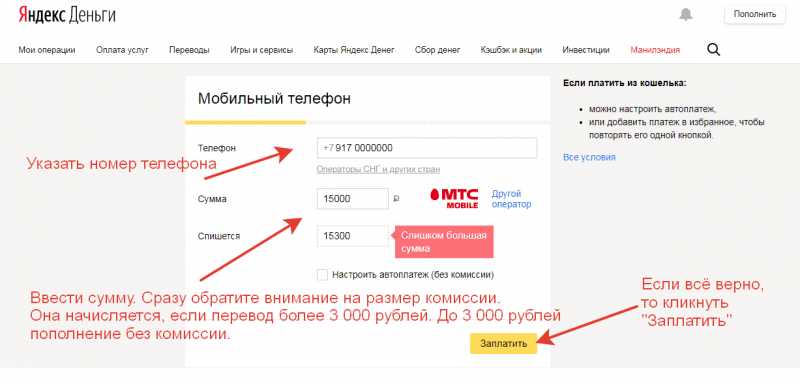Open the notifications bell icon

click(686, 15)
